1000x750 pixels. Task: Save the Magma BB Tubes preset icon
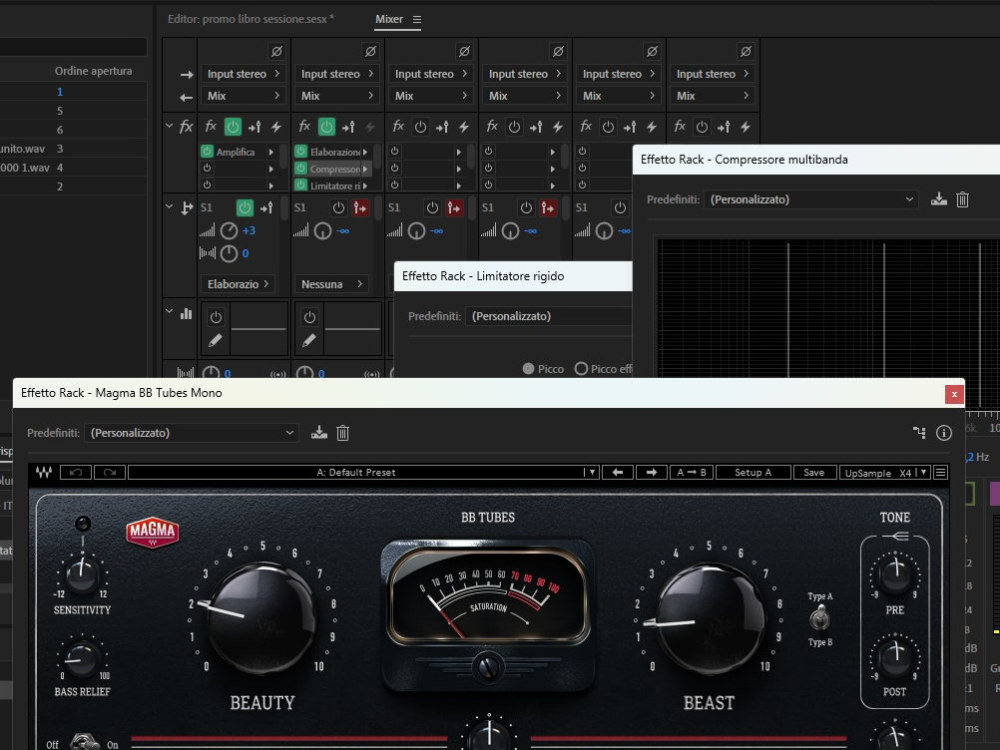pyautogui.click(x=319, y=433)
